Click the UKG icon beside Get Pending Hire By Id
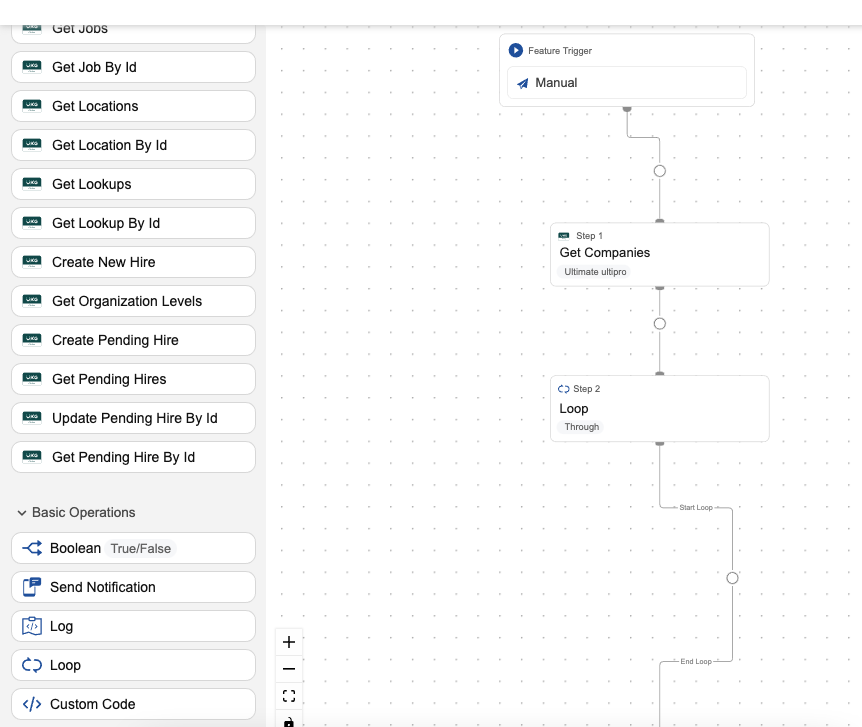The width and height of the screenshot is (862, 727). click(x=32, y=458)
